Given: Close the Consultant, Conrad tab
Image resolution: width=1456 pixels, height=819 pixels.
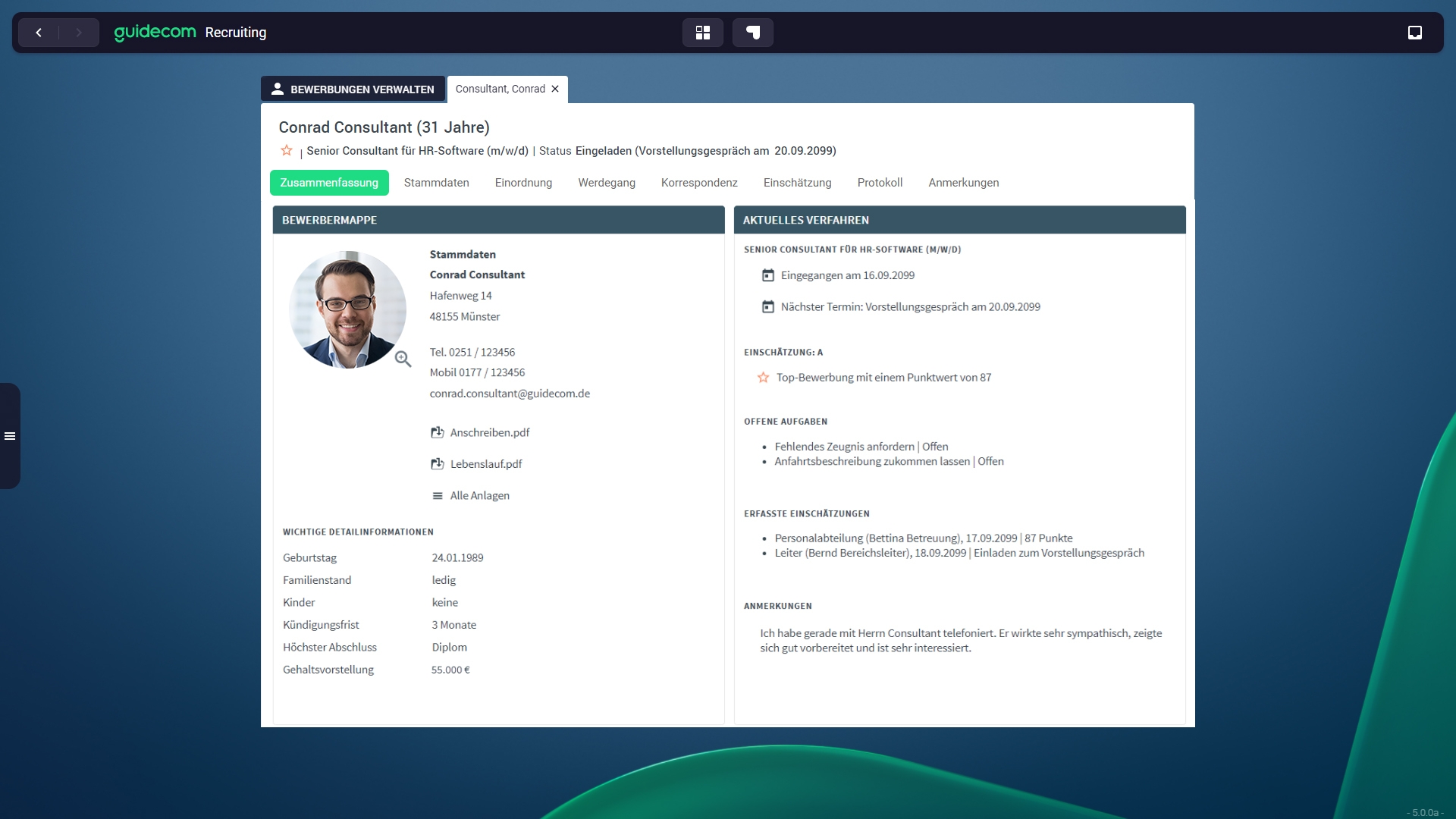Looking at the screenshot, I should tap(555, 89).
